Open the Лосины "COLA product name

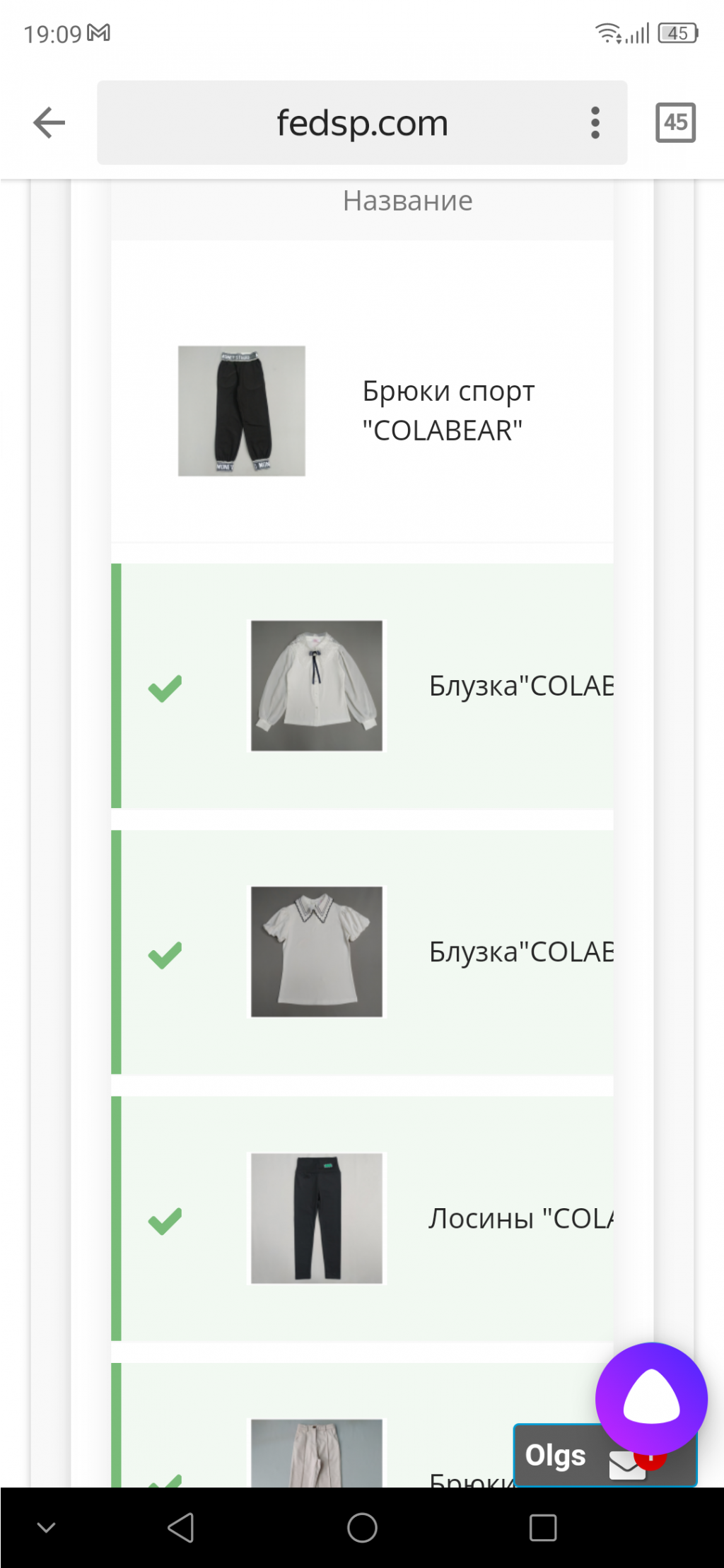pos(521,1218)
